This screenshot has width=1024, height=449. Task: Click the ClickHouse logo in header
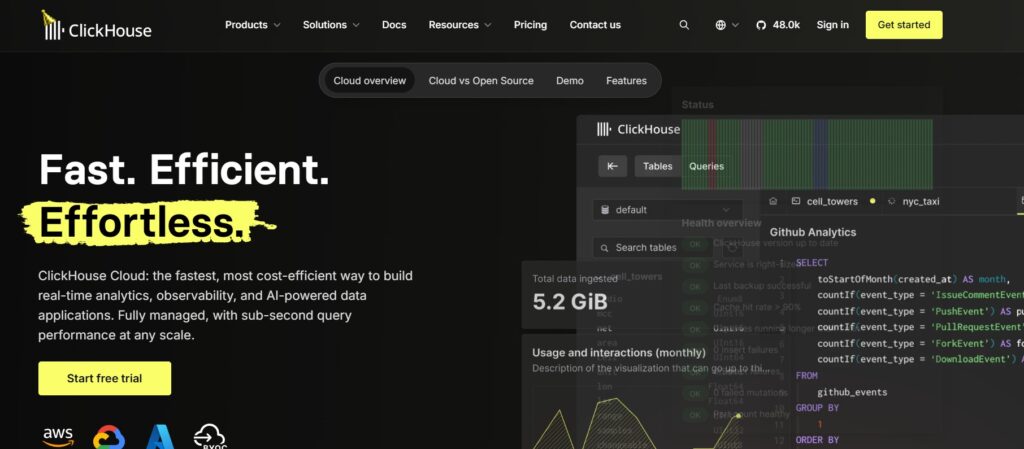pyautogui.click(x=96, y=25)
